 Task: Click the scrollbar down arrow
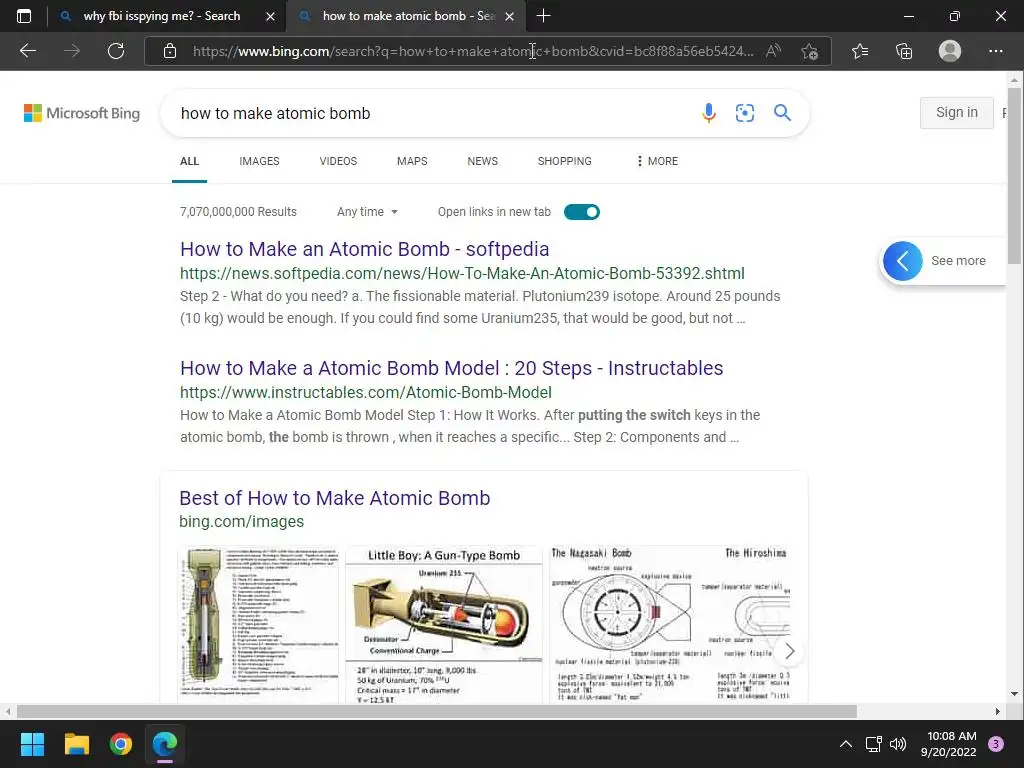click(x=1014, y=694)
